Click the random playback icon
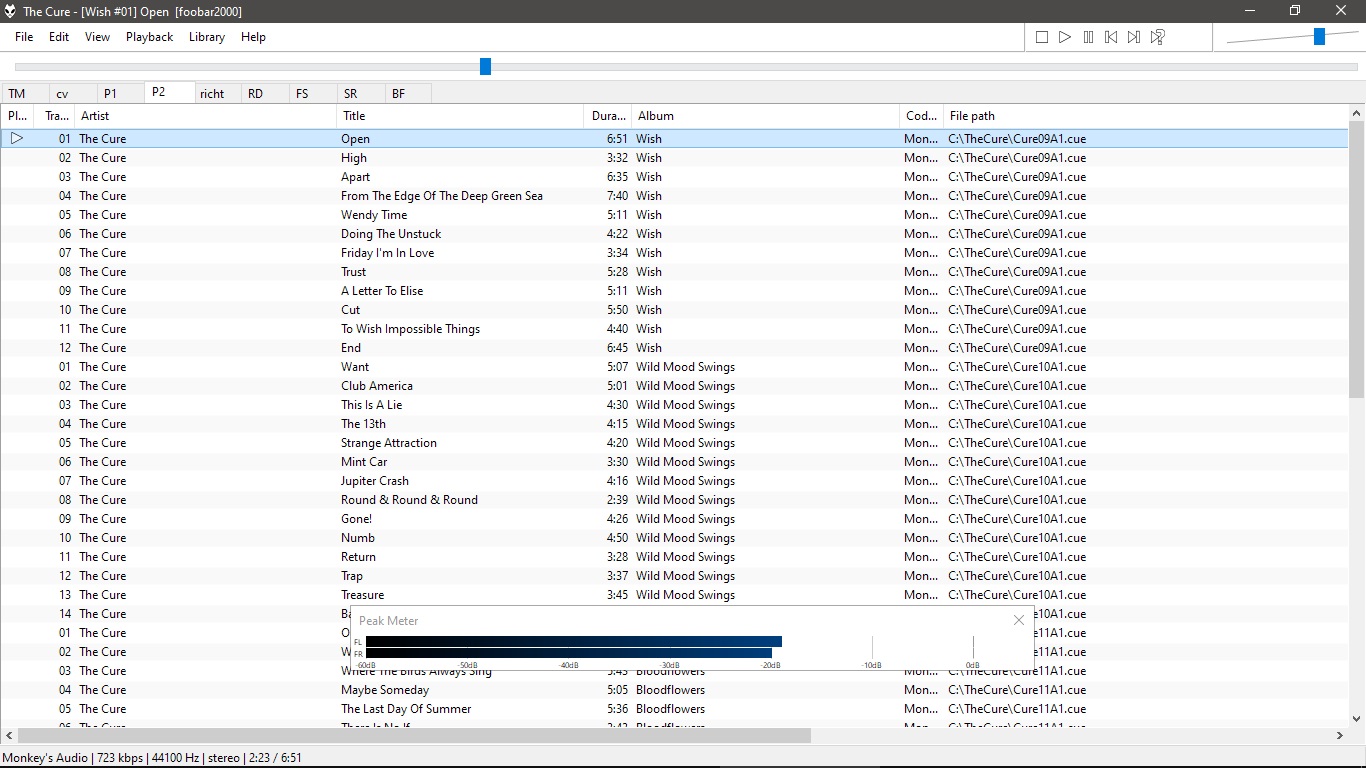Image resolution: width=1366 pixels, height=768 pixels. 1157,37
